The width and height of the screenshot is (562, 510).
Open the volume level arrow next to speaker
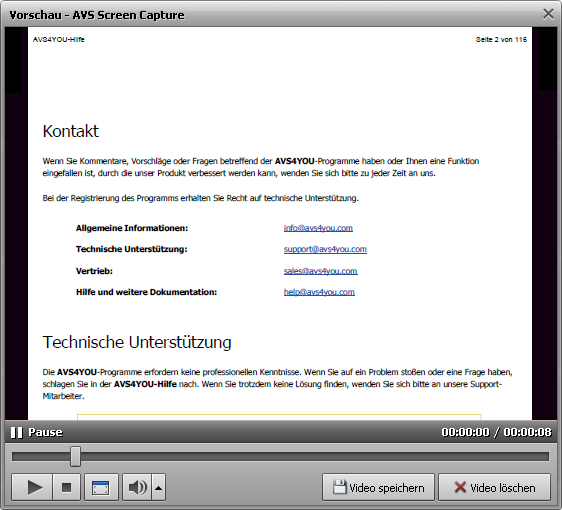tap(159, 487)
